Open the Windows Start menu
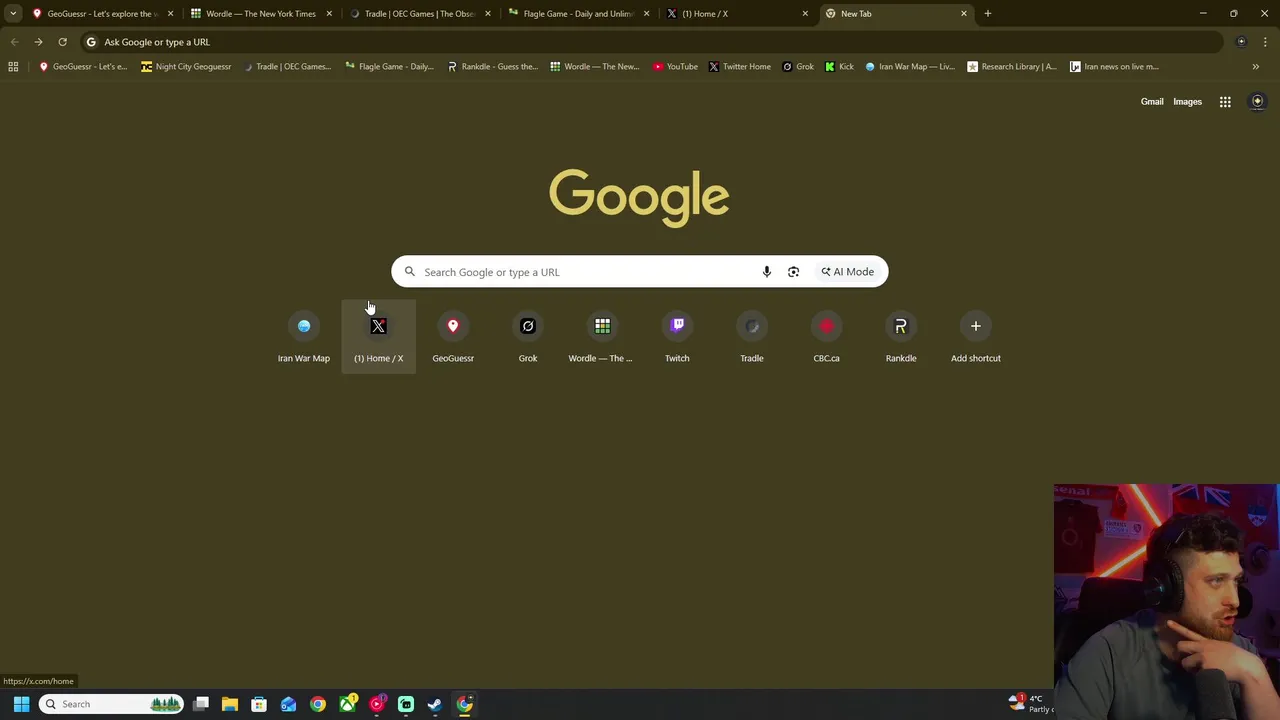This screenshot has height=720, width=1280. click(21, 704)
